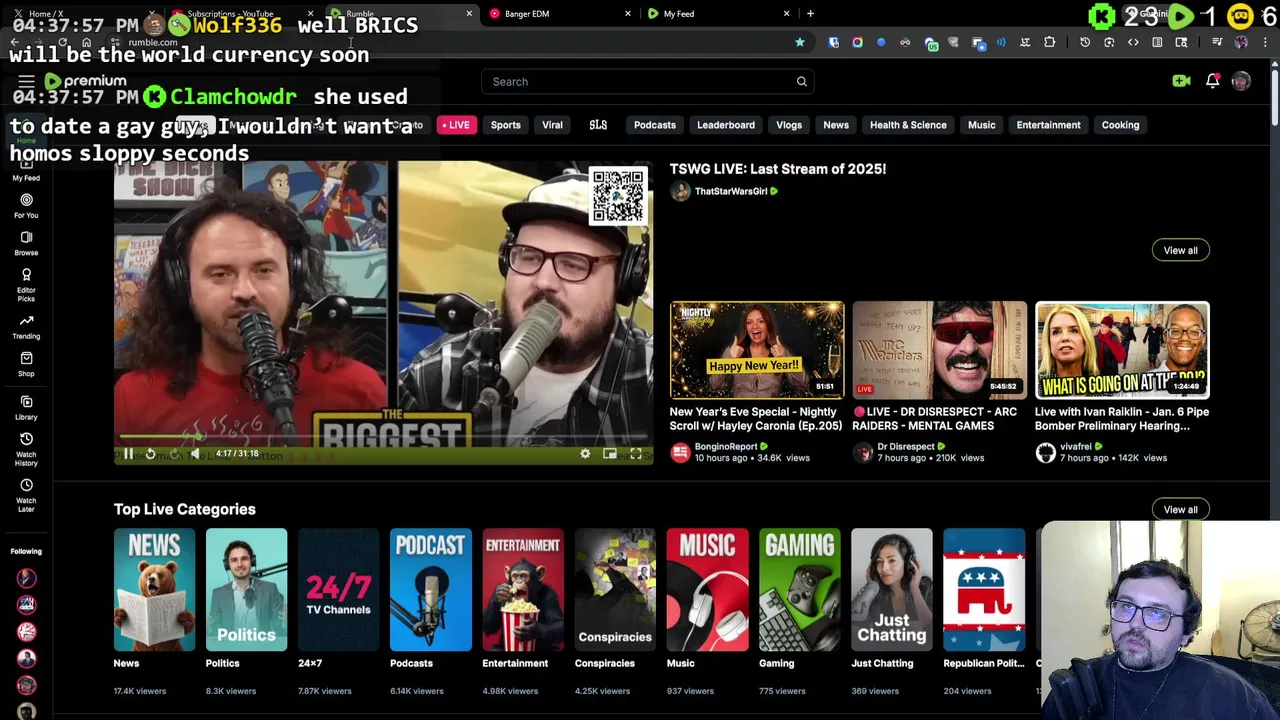The image size is (1280, 720).
Task: Open Watch Later in the sidebar
Action: pos(26,495)
